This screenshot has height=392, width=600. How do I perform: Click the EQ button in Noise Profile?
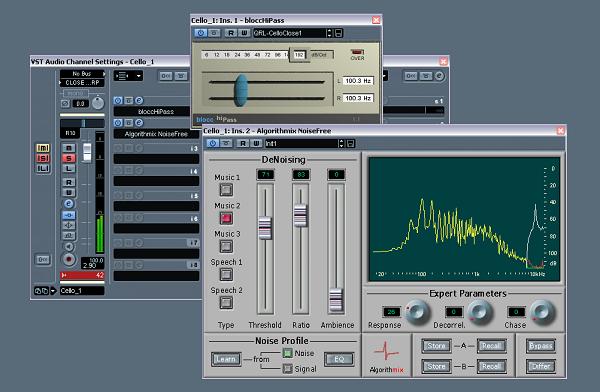339,359
